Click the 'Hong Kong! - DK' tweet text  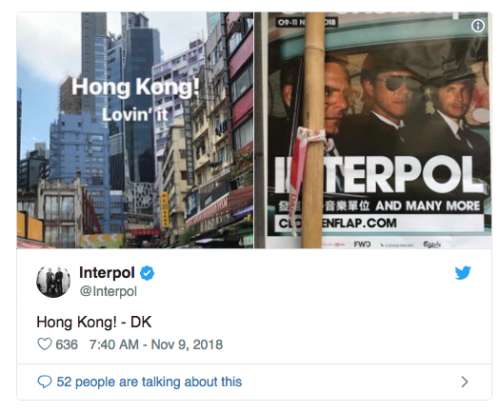point(94,322)
